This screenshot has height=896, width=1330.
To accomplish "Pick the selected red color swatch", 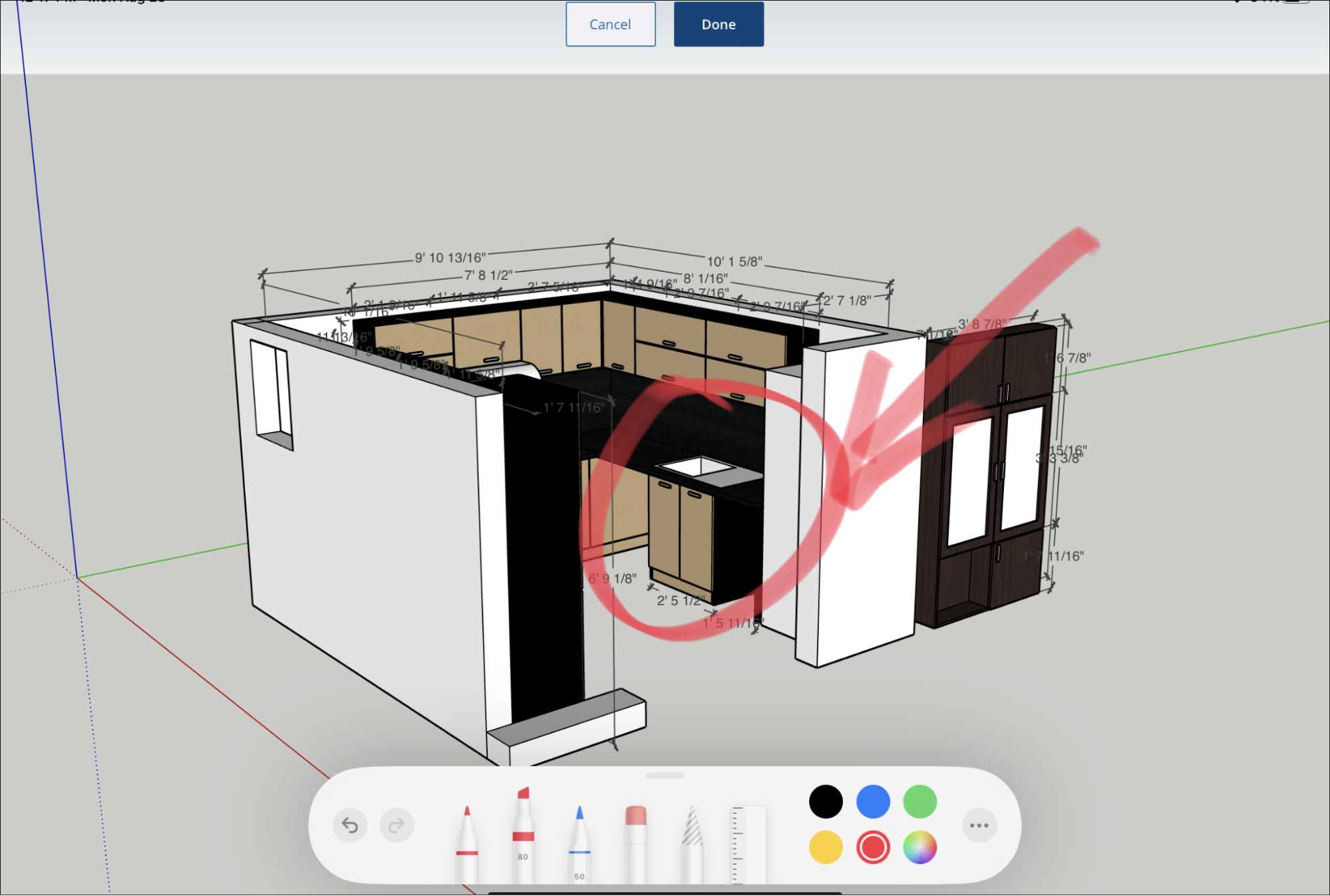I will 873,847.
